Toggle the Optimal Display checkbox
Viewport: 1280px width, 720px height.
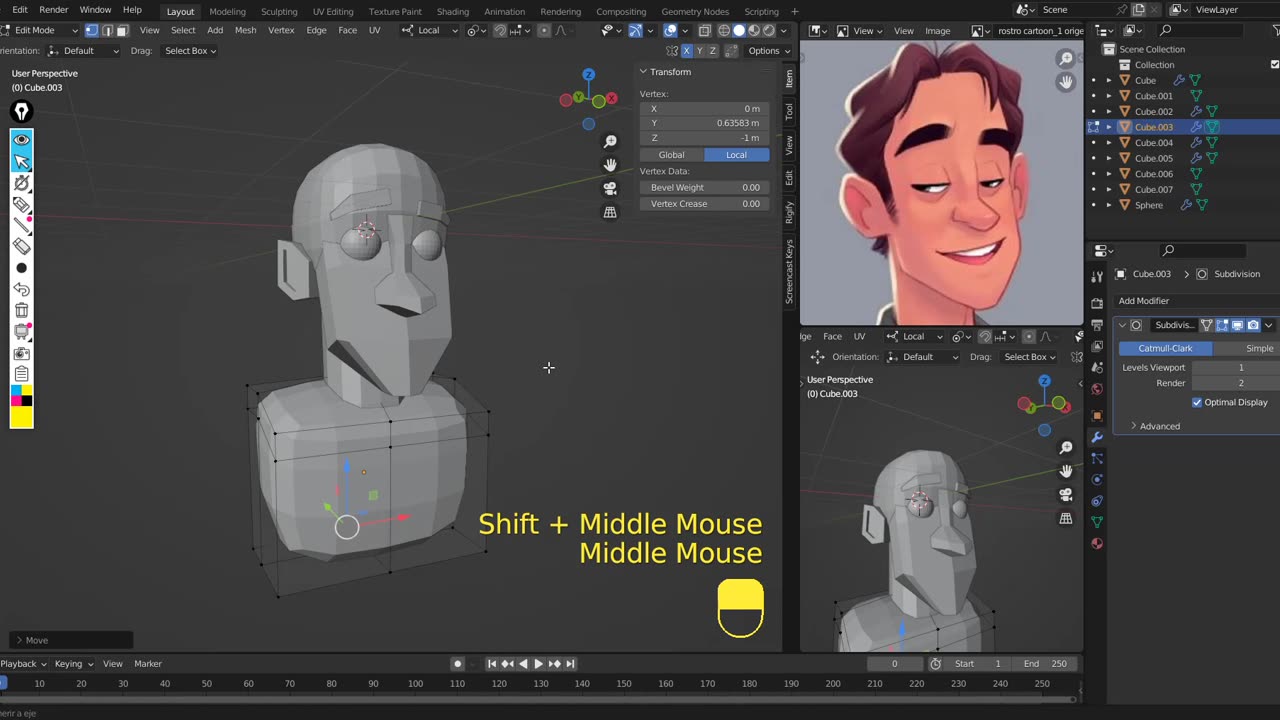(x=1197, y=402)
